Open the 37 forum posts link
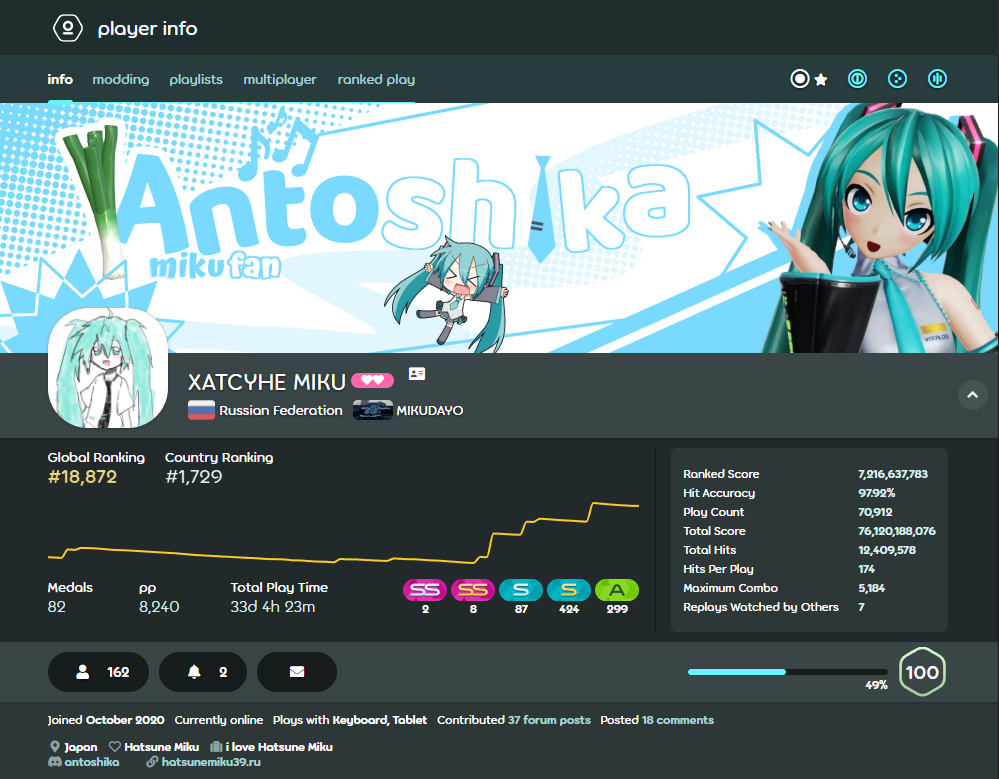 (x=549, y=720)
